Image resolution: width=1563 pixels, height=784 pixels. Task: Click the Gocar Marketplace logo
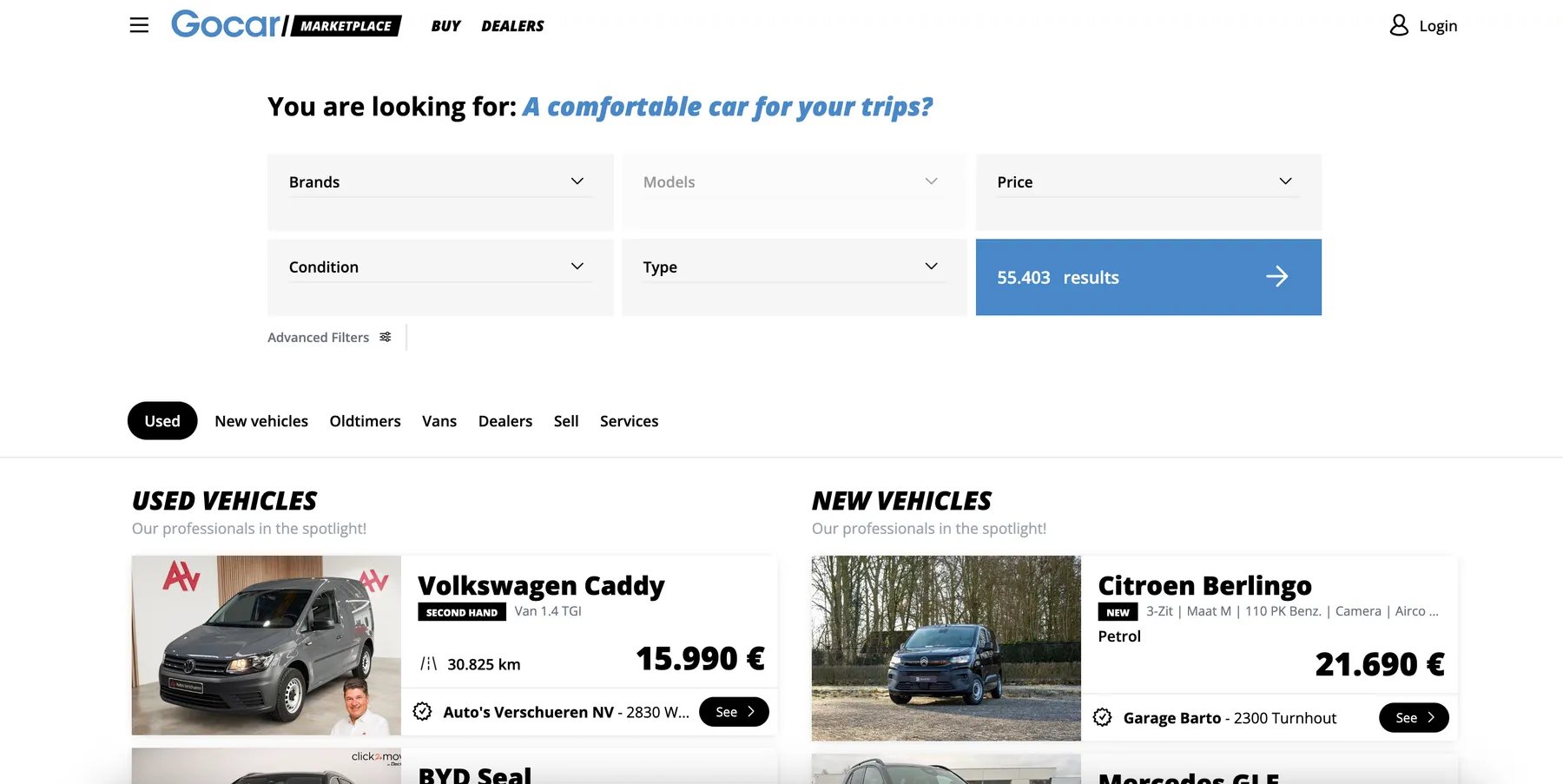(x=286, y=24)
